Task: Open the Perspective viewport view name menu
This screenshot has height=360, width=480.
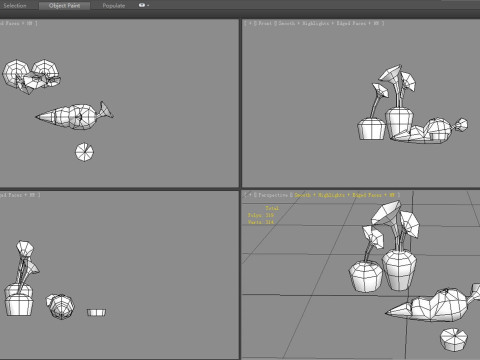Action: pos(273,195)
